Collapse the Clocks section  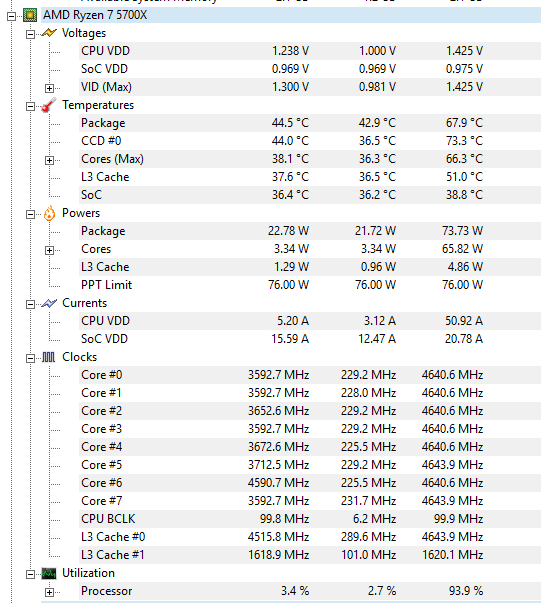(x=30, y=358)
